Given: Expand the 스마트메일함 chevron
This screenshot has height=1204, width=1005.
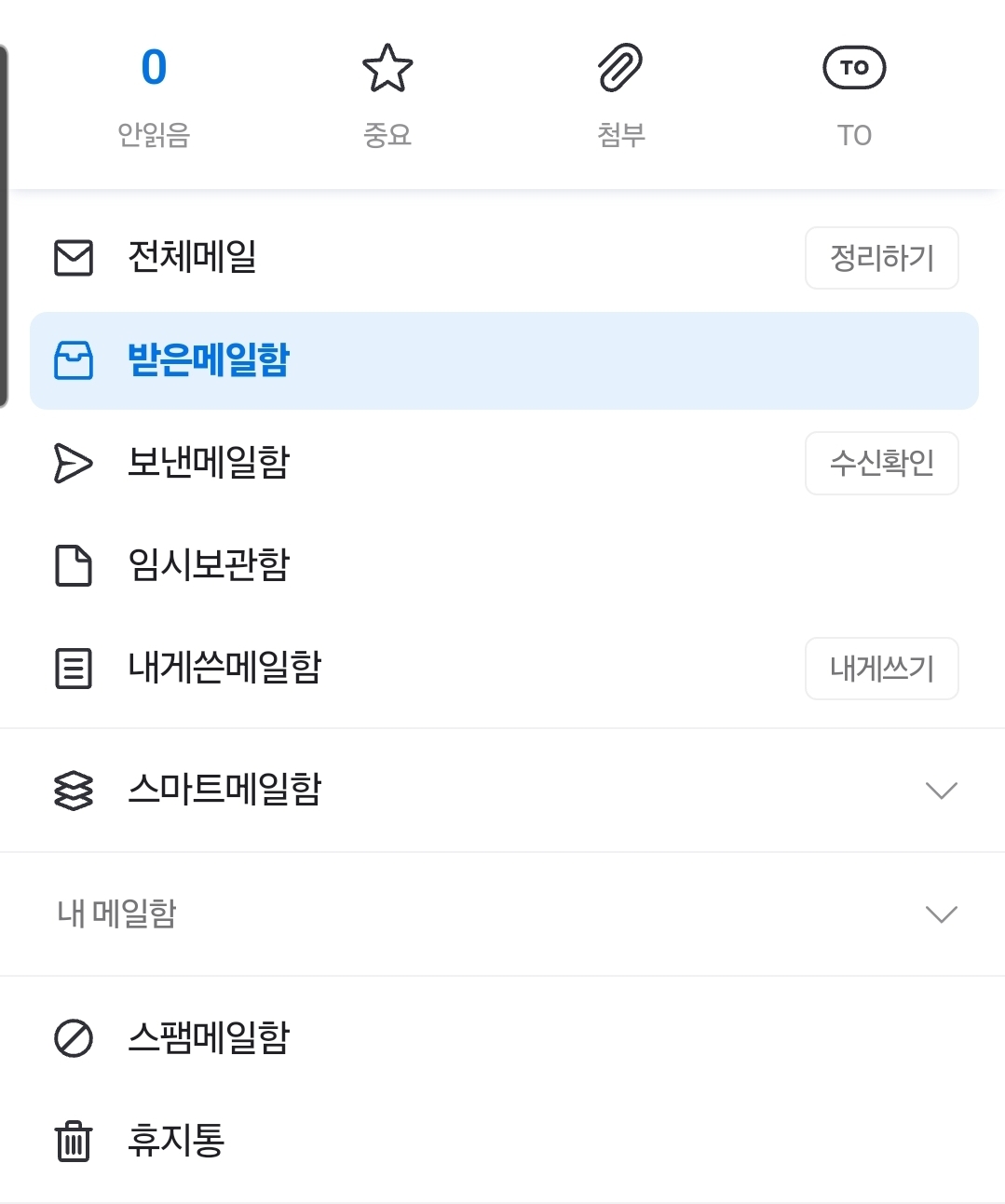Looking at the screenshot, I should coord(941,791).
